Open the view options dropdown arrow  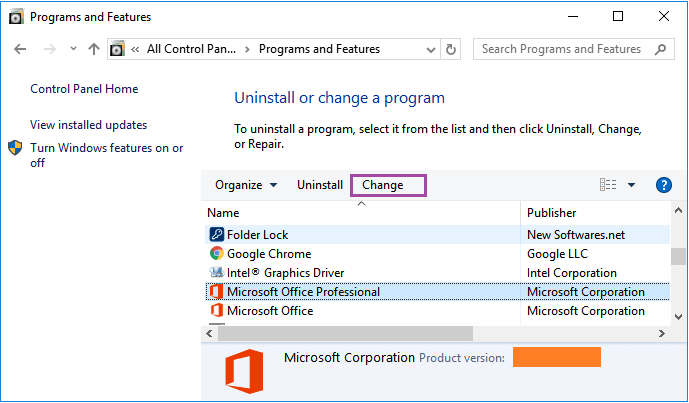(631, 185)
